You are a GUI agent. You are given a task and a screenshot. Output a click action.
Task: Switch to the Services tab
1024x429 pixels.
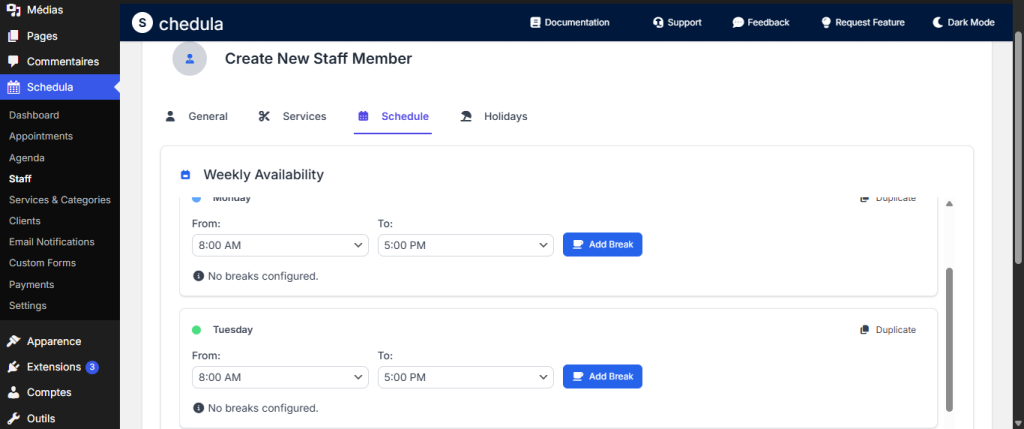tap(292, 116)
